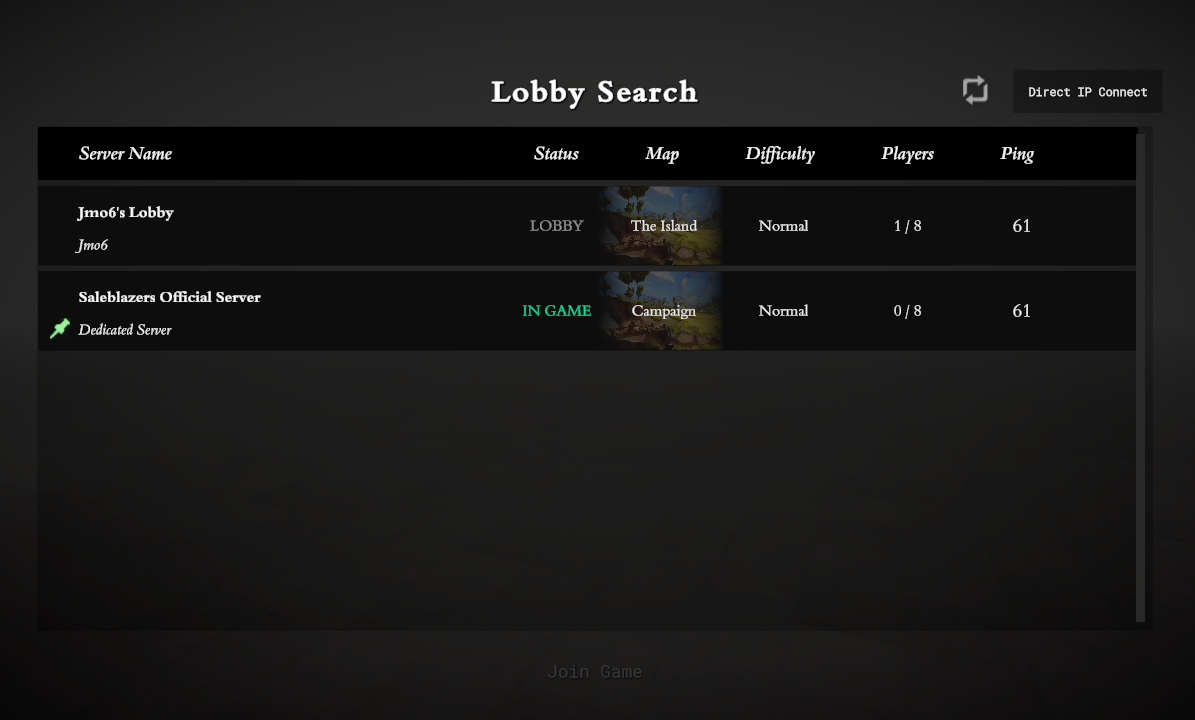The width and height of the screenshot is (1195, 720).
Task: Click the Dedicated Server subtitle text
Action: coord(125,329)
